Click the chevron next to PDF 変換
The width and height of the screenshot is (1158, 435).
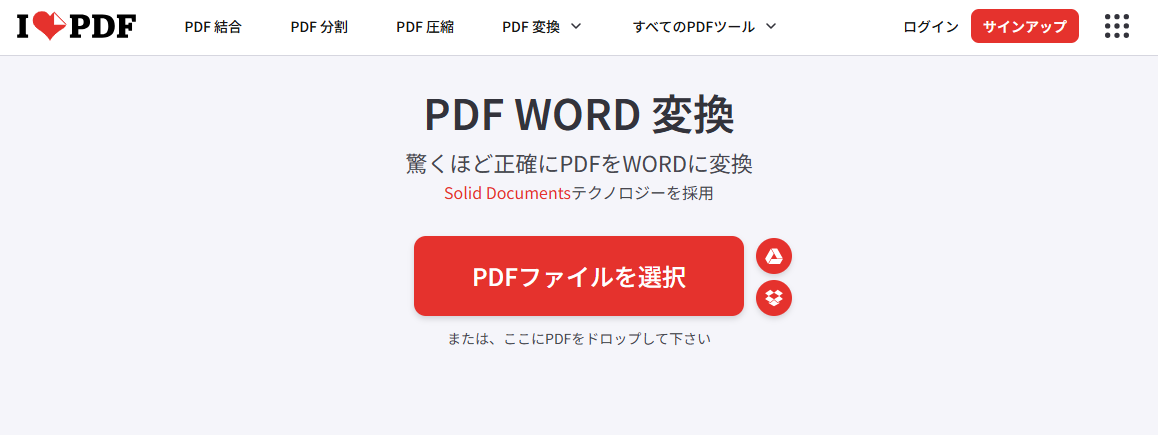[576, 27]
